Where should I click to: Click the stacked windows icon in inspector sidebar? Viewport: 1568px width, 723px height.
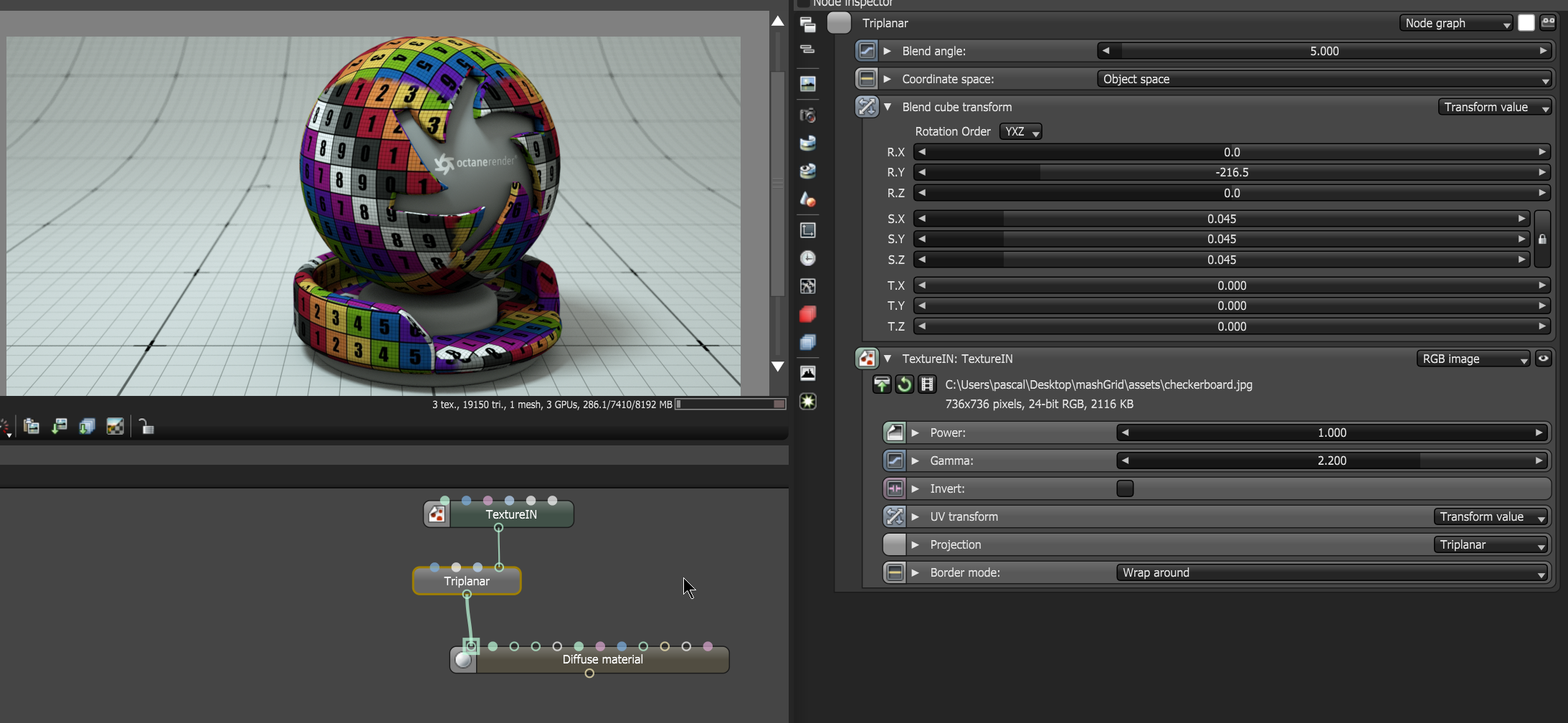(808, 25)
